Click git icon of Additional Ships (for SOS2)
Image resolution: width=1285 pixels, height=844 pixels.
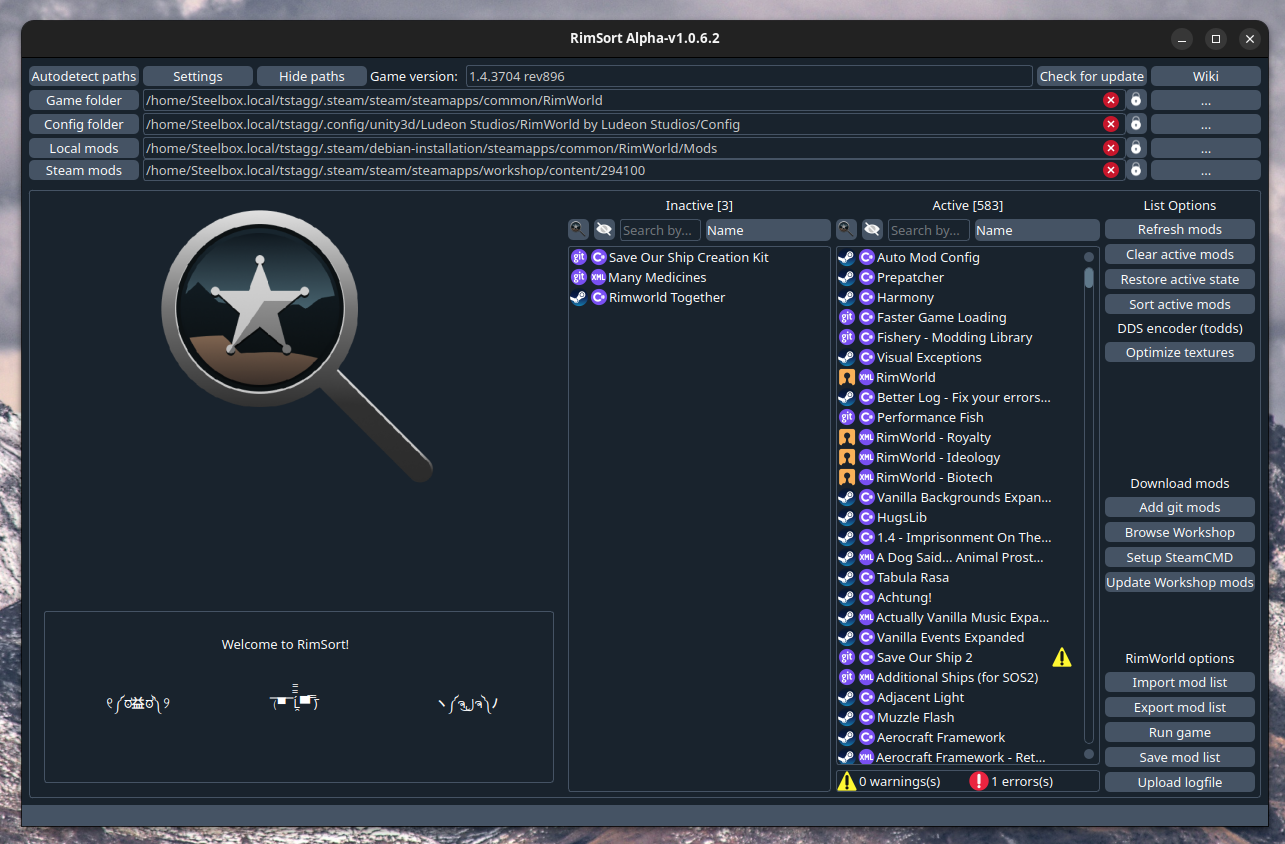coord(847,677)
